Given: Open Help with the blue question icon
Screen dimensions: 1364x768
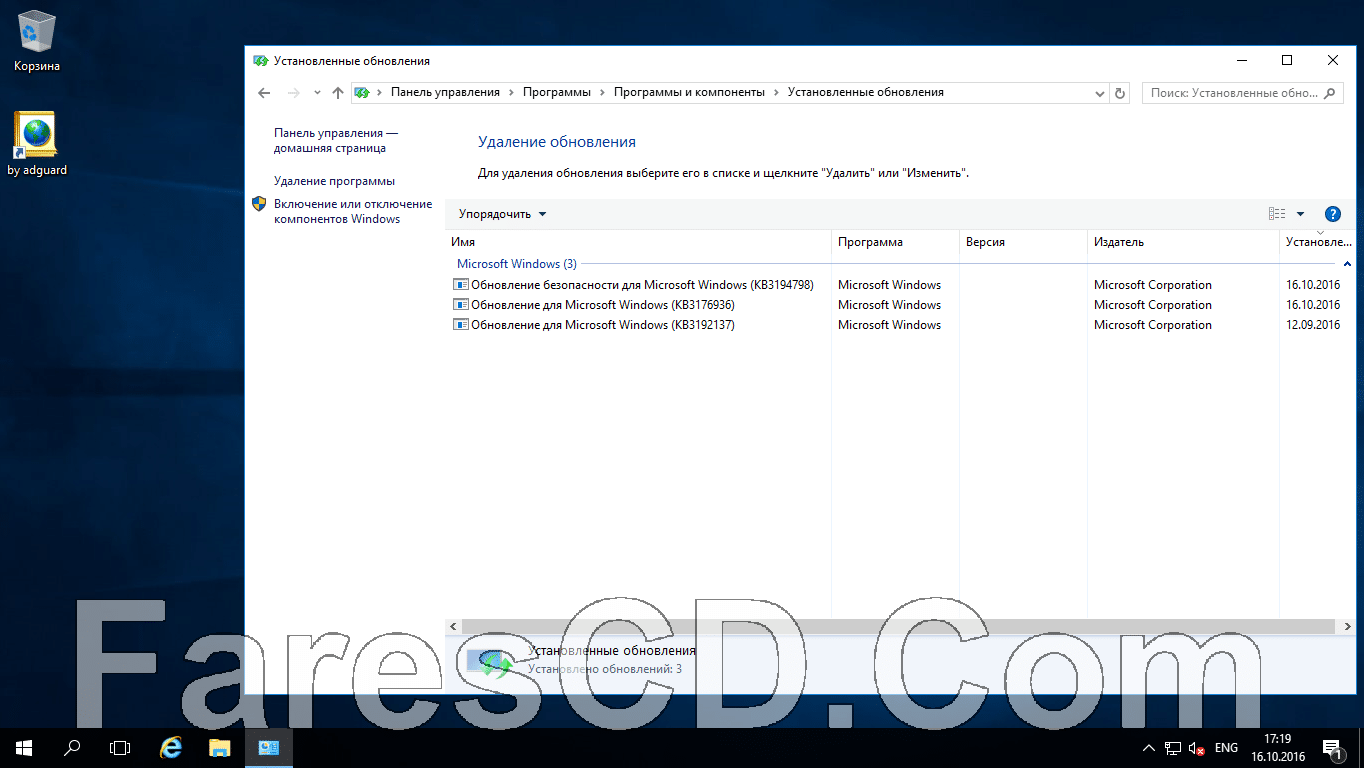Looking at the screenshot, I should [1332, 214].
